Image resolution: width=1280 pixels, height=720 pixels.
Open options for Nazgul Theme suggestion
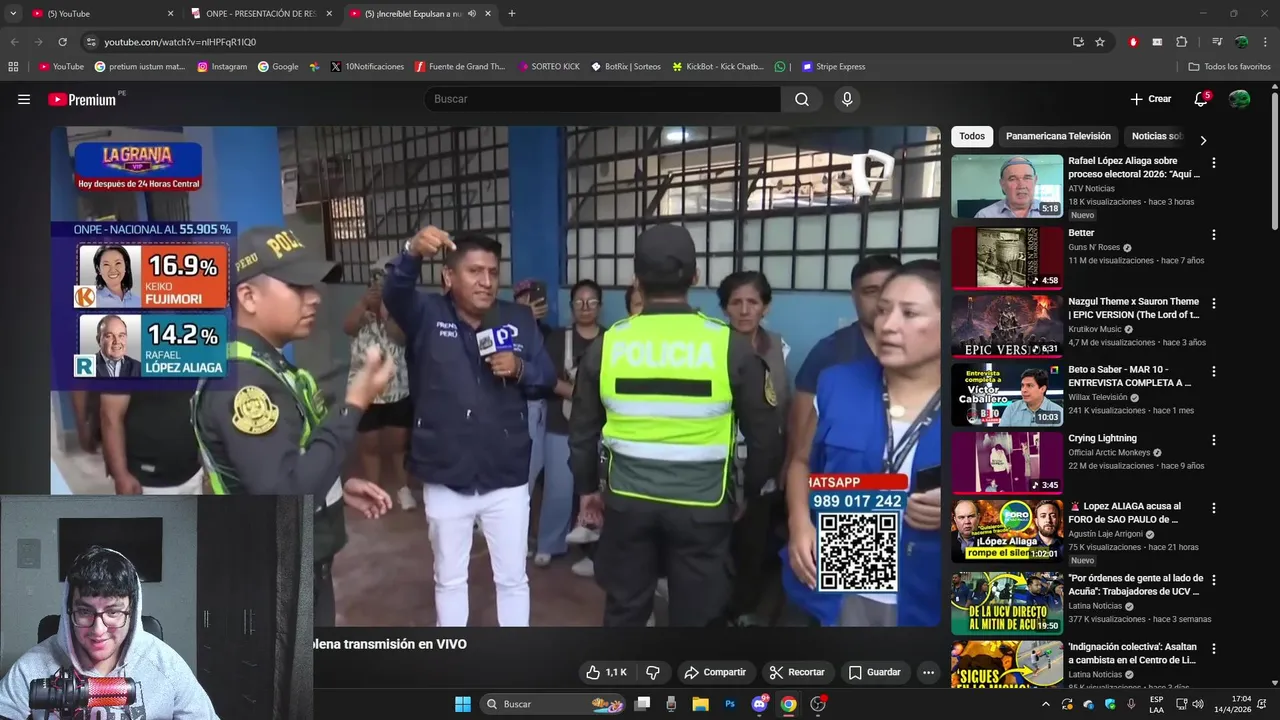(1214, 303)
